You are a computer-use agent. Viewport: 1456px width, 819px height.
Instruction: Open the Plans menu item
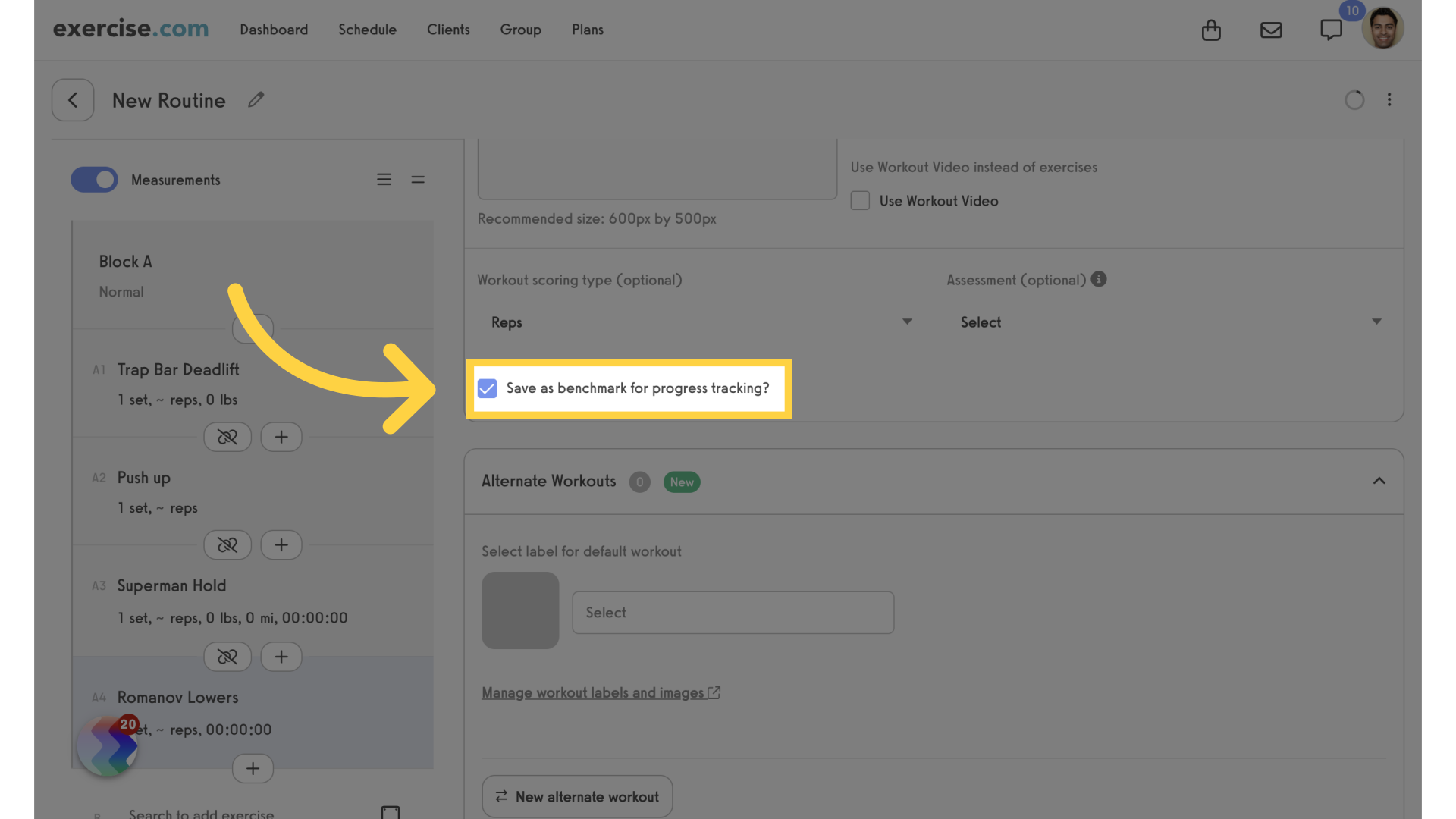pyautogui.click(x=586, y=29)
